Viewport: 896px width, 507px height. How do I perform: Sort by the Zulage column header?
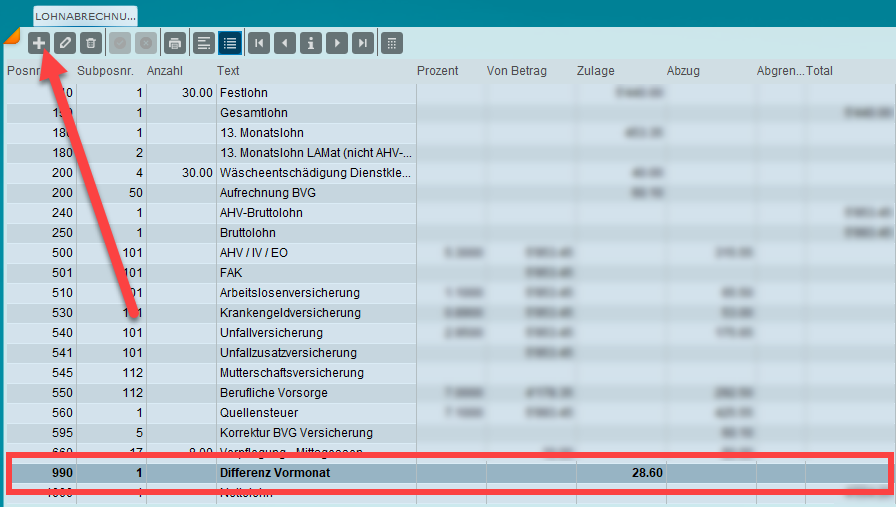click(x=595, y=71)
